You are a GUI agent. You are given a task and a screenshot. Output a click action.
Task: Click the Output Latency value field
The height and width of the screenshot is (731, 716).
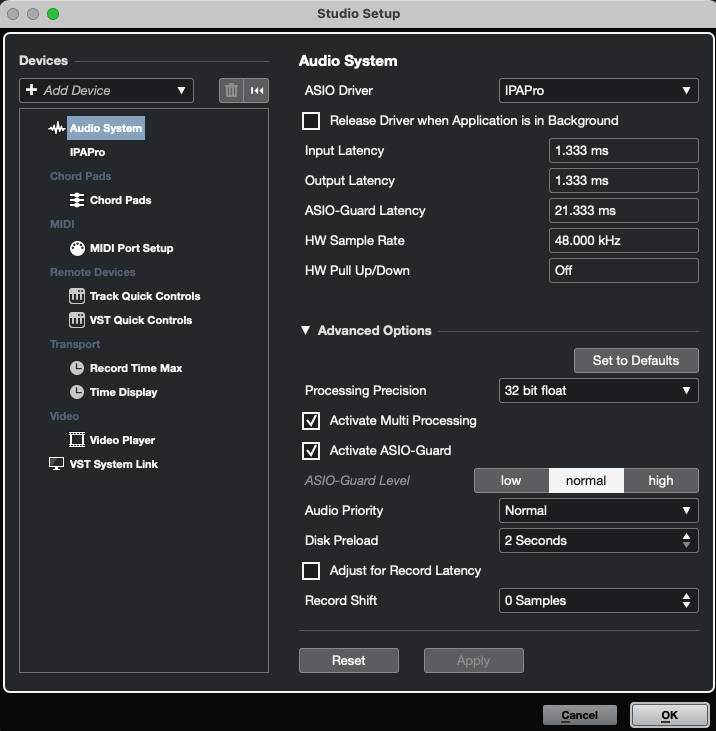(624, 180)
